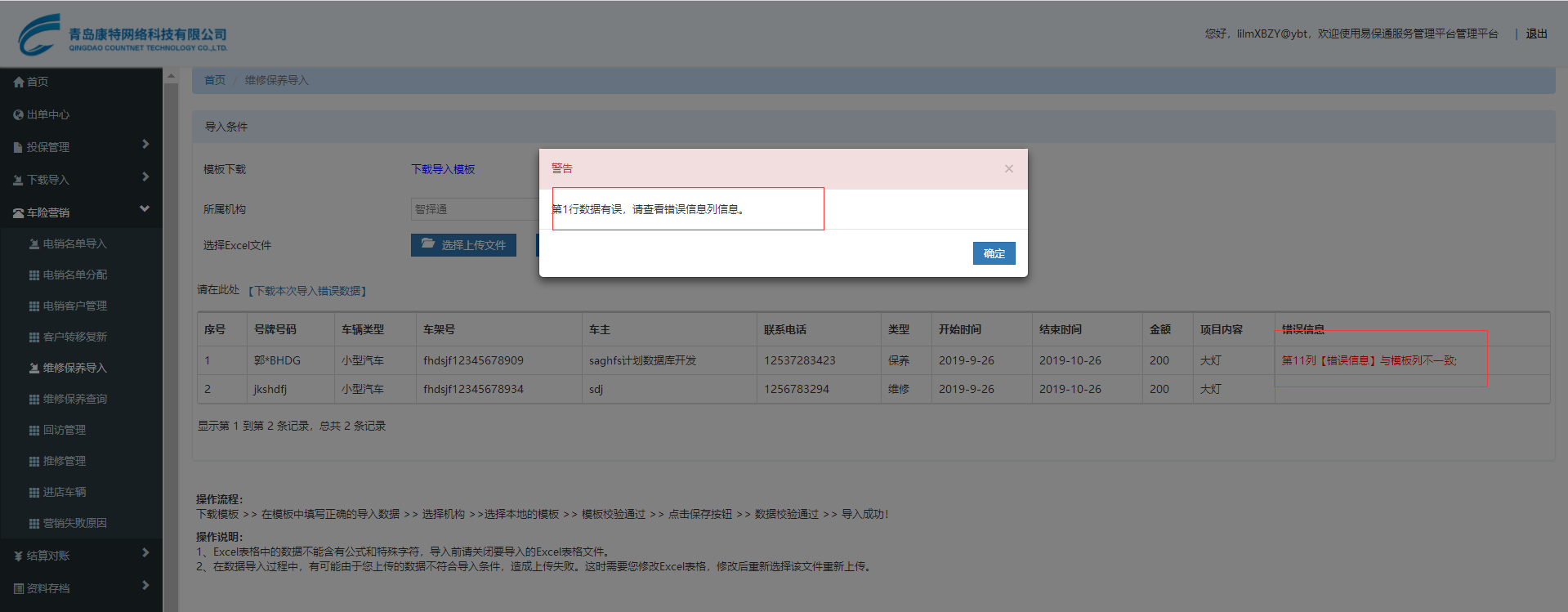The width and height of the screenshot is (1568, 612).
Task: Click the red error message in row 1
Action: [x=1369, y=360]
